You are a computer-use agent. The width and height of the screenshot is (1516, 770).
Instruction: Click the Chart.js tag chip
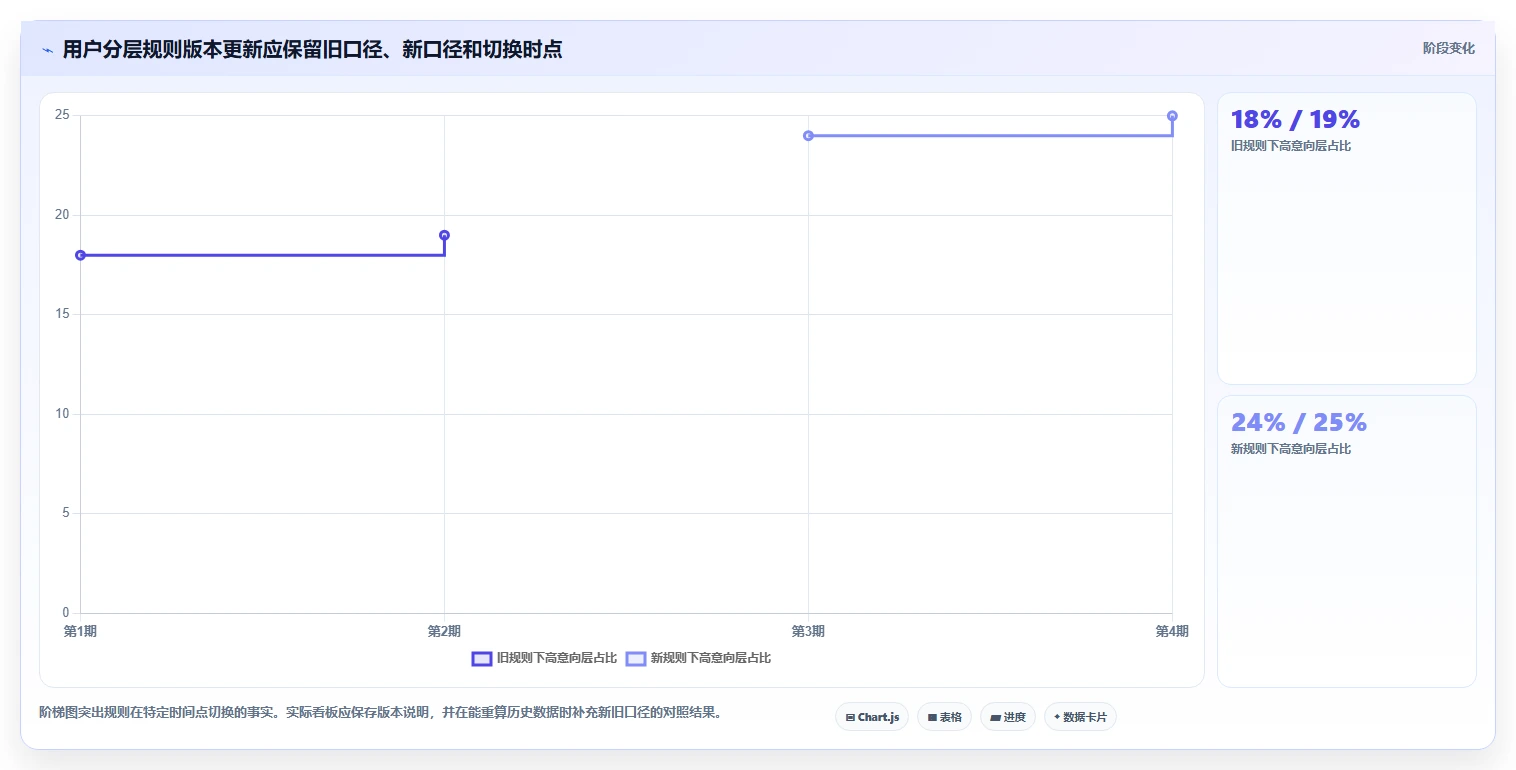[872, 717]
